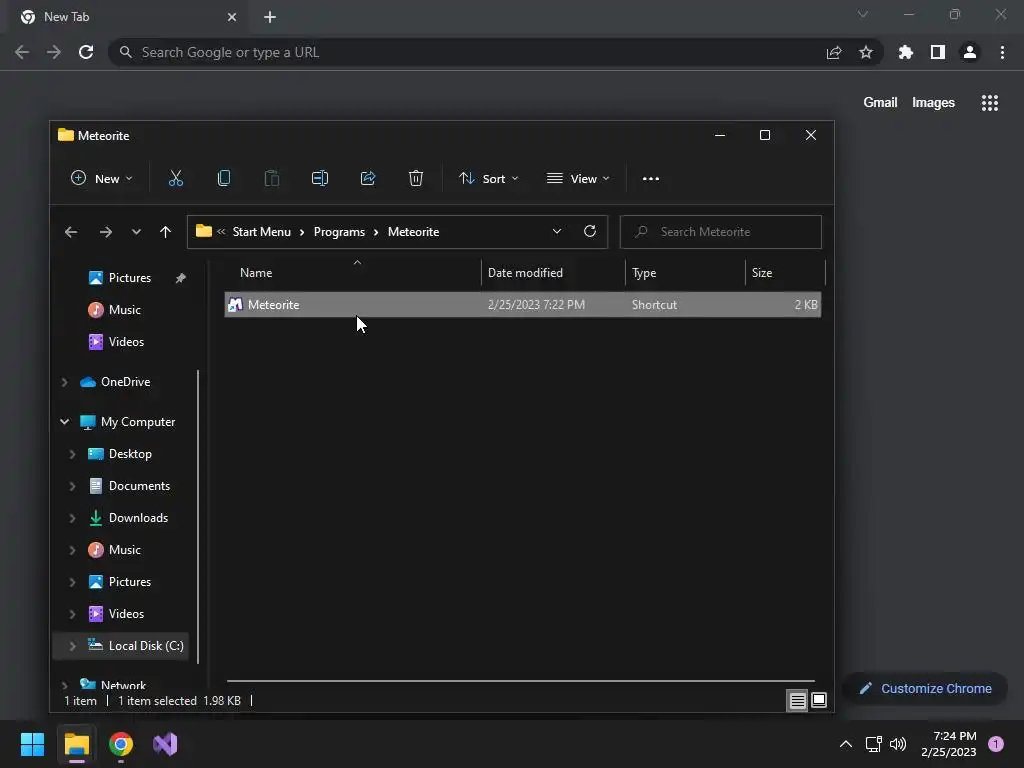The width and height of the screenshot is (1024, 768).
Task: Open the volume speaker tray icon
Action: (898, 744)
